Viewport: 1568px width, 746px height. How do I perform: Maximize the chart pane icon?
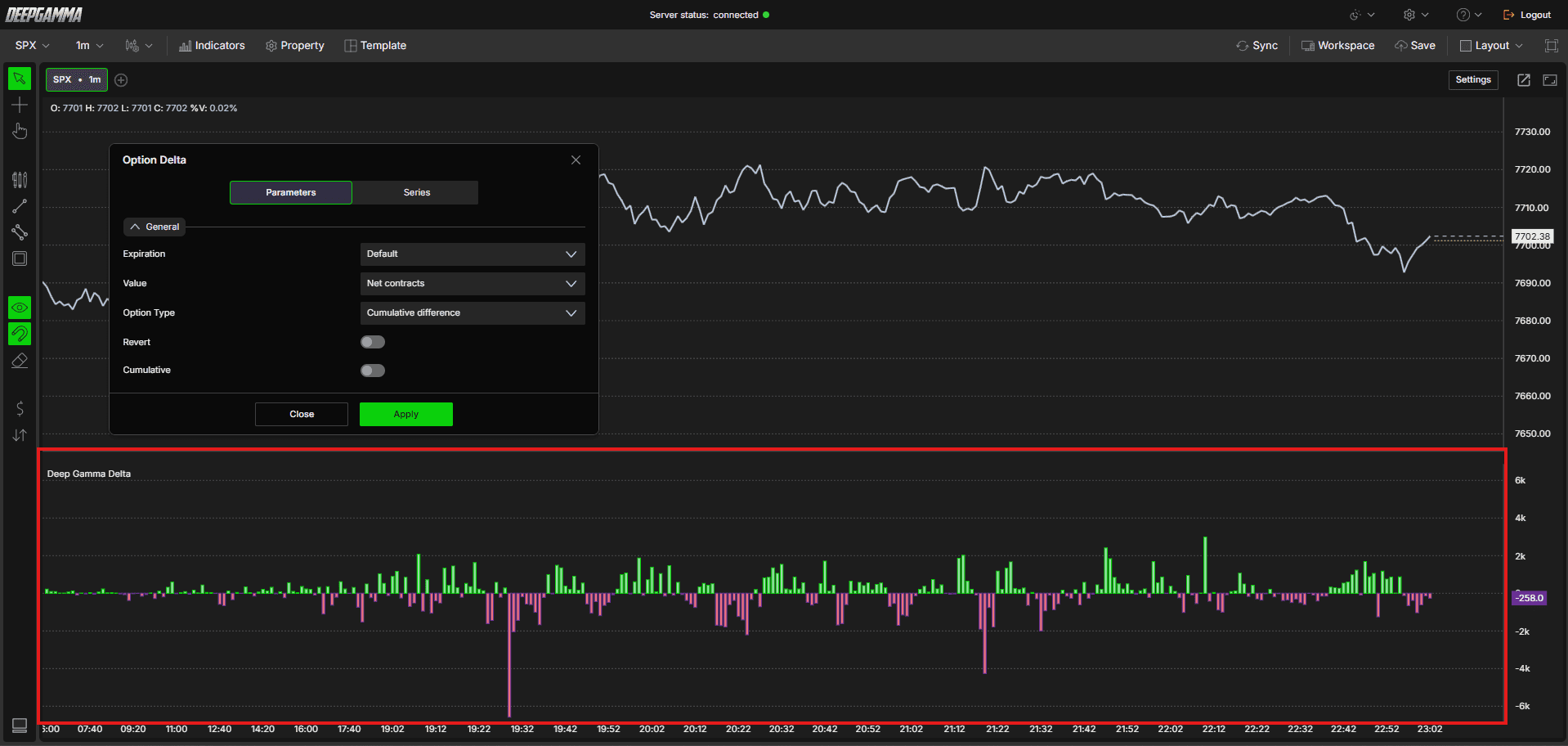1550,79
